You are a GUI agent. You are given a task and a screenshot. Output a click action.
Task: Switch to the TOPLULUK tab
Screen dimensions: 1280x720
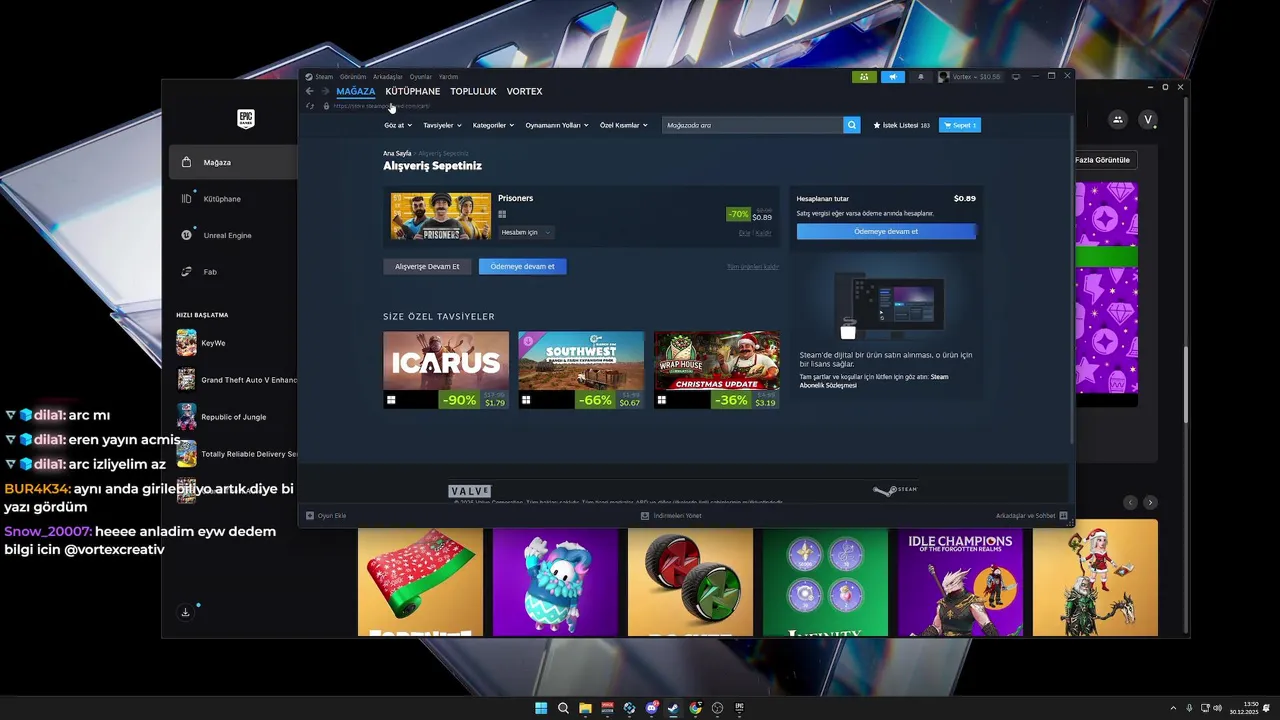click(473, 91)
